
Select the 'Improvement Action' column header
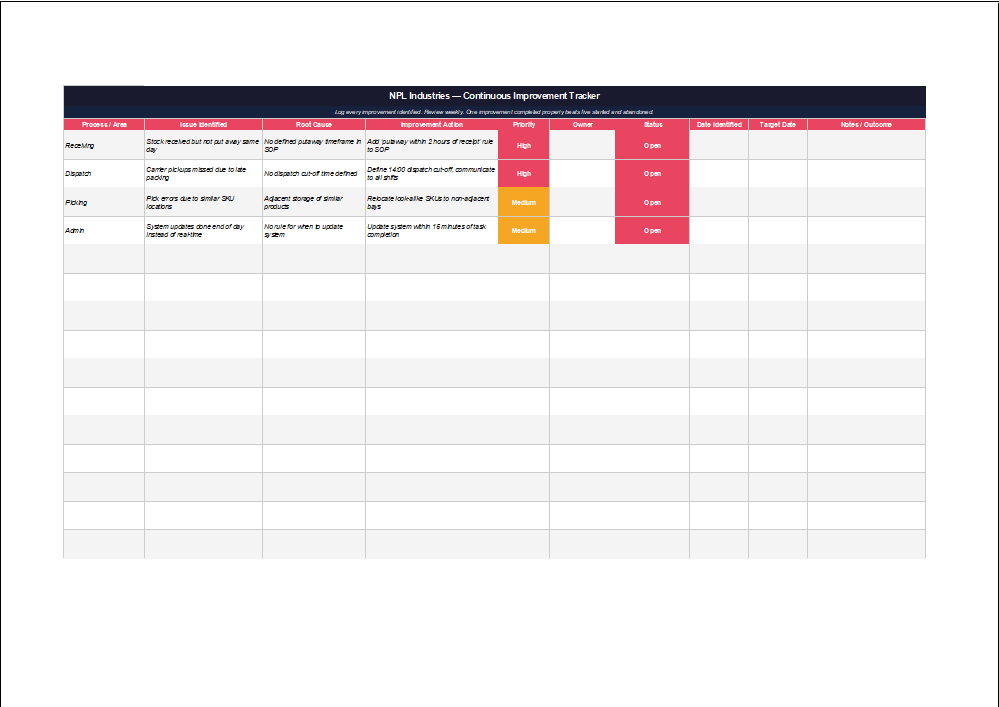432,125
